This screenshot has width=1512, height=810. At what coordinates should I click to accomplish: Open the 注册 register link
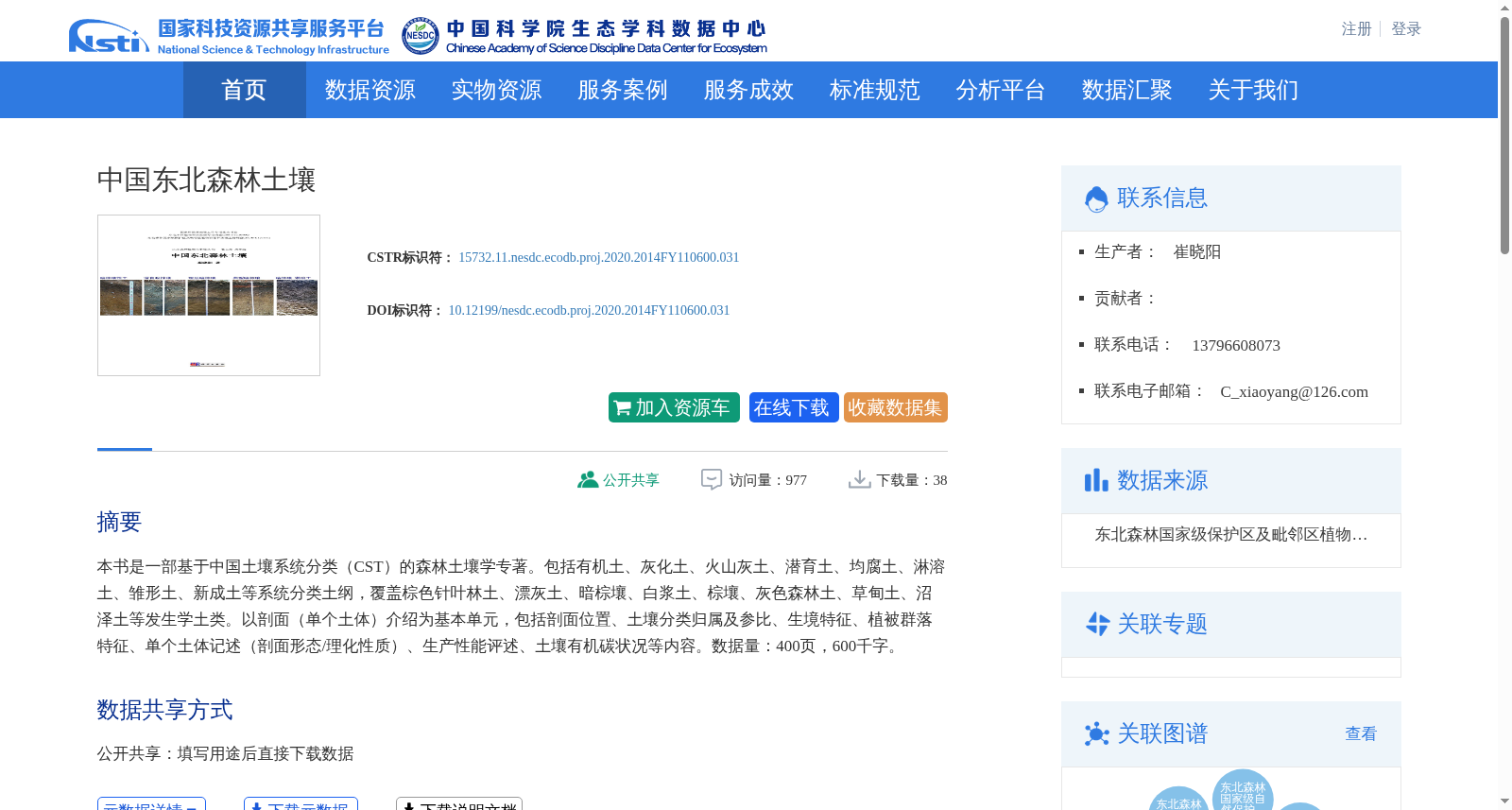[1356, 29]
